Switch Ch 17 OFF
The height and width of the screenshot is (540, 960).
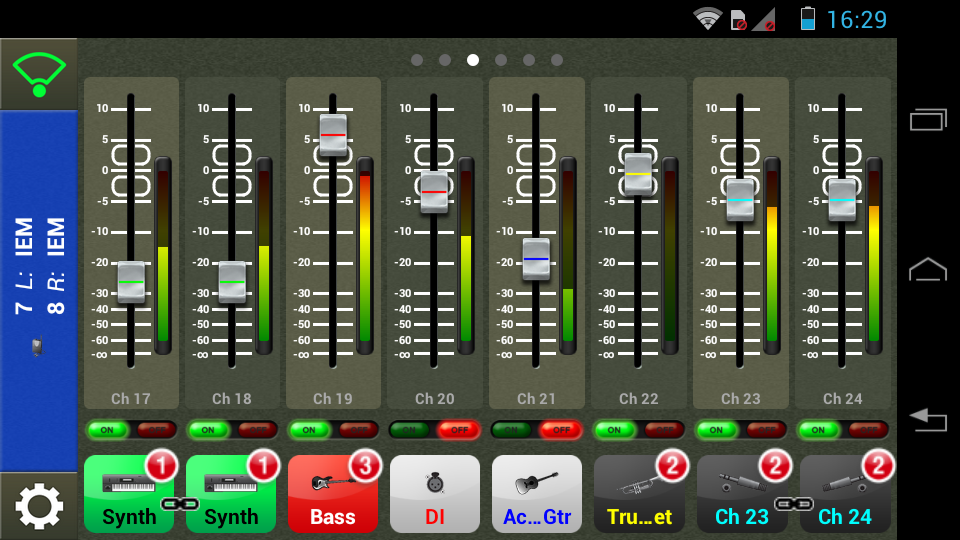tap(156, 430)
